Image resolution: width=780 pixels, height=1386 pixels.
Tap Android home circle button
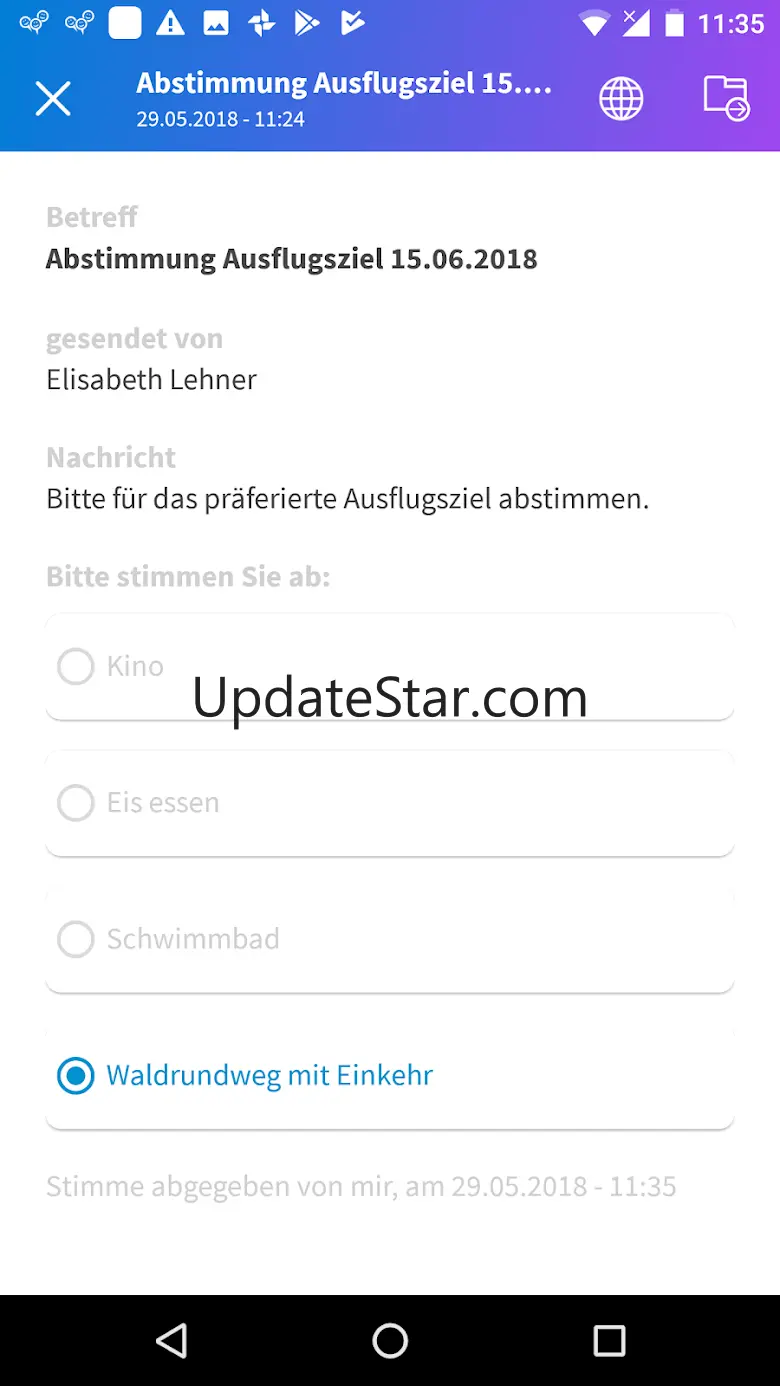[x=390, y=1340]
